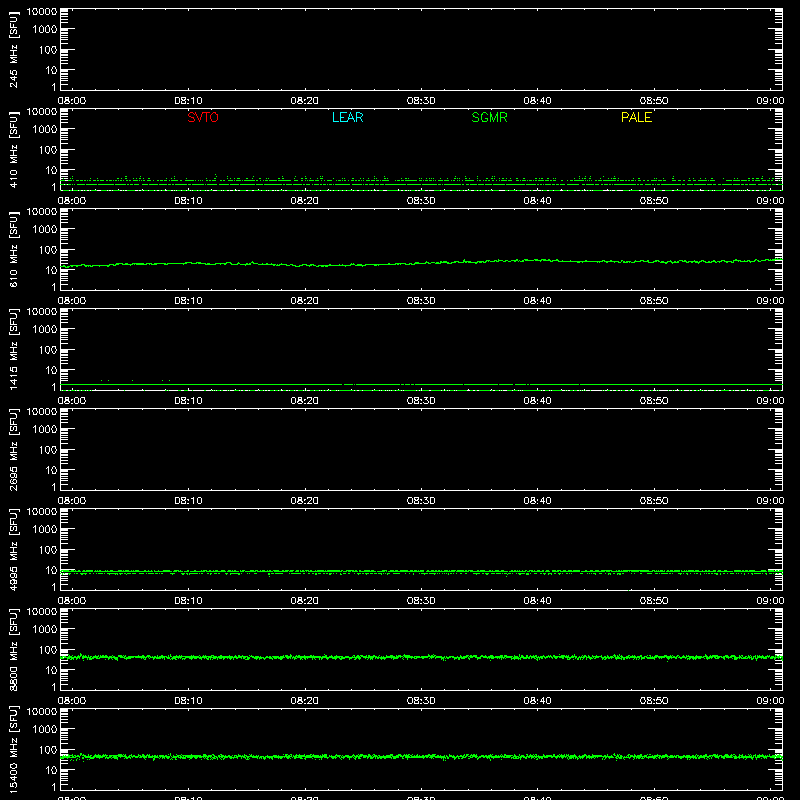Screen dimensions: 800x800
Task: Select the 8800 MHz [SFU] axis title
Action: 13,649
